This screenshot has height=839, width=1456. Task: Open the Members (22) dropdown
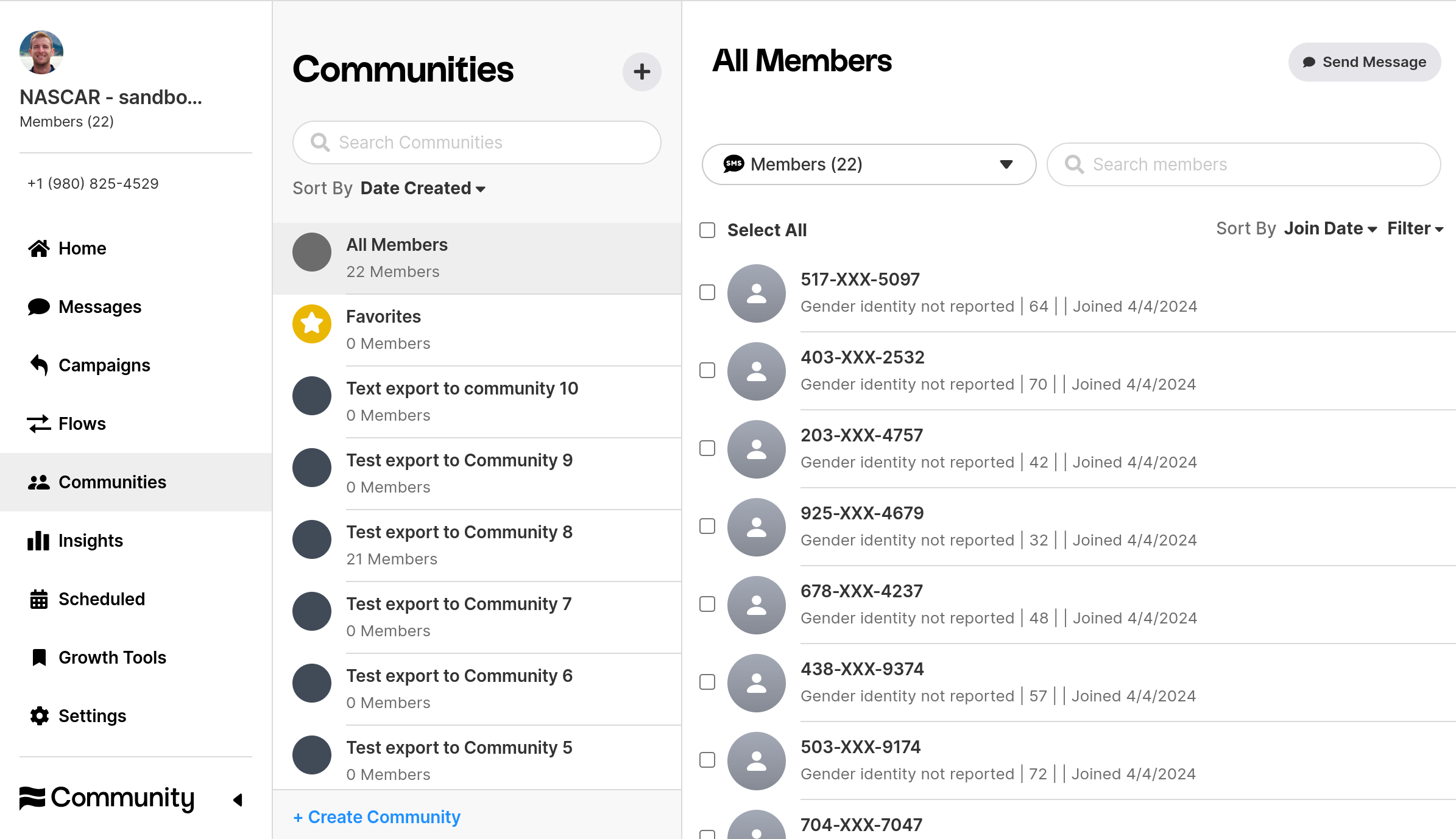pyautogui.click(x=869, y=164)
